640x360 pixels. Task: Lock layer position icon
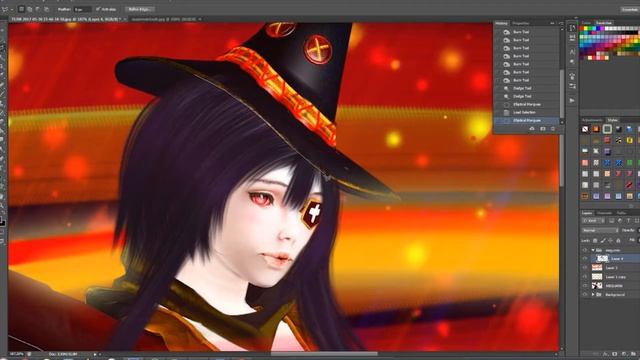(x=611, y=241)
